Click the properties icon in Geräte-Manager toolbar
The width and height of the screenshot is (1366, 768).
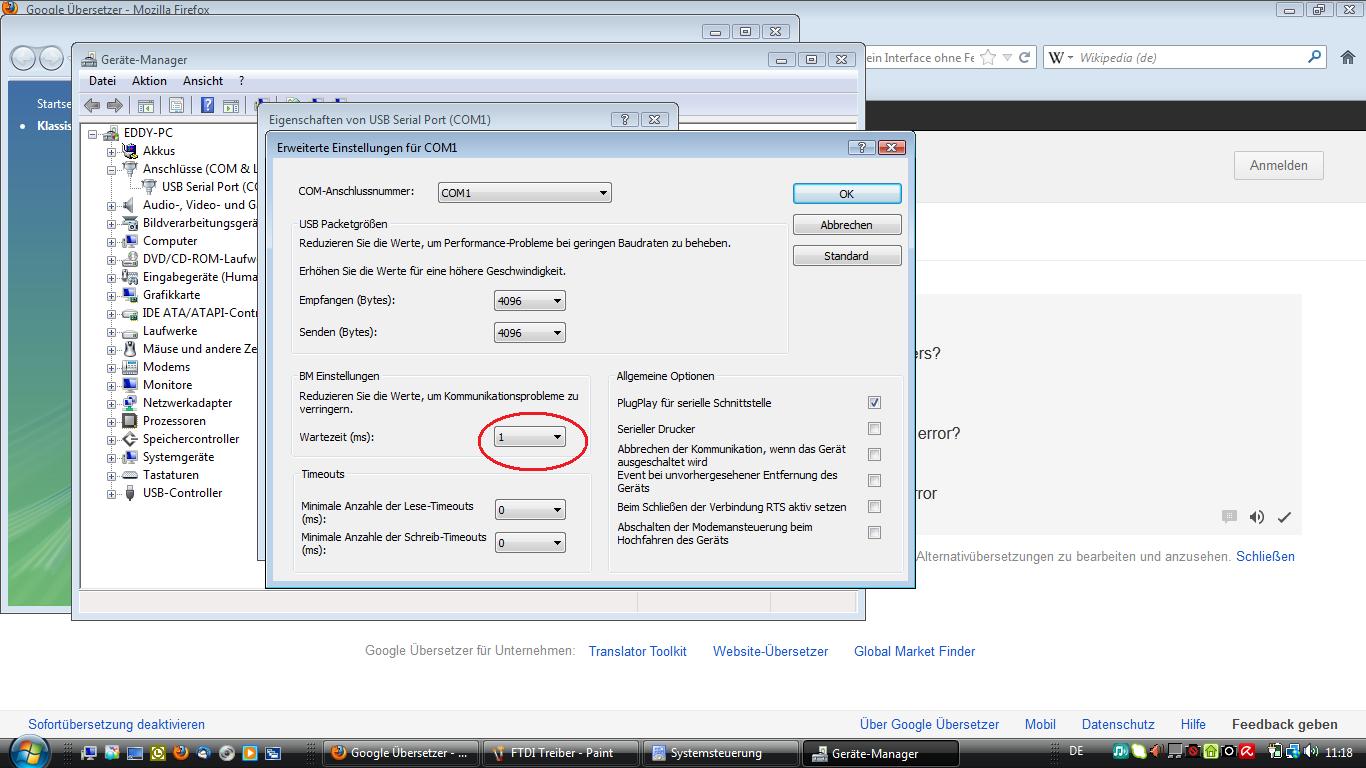click(177, 105)
